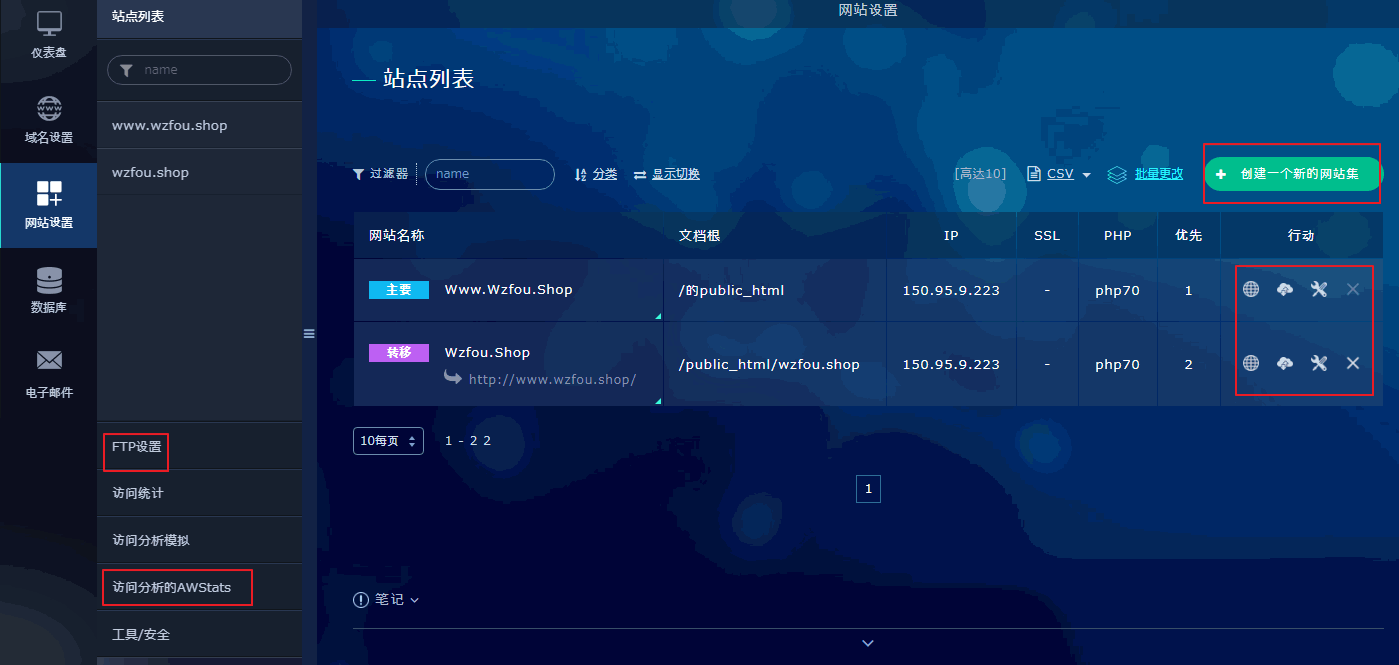Open the 10每页 page size selector
Viewport: 1399px width, 665px height.
click(388, 441)
